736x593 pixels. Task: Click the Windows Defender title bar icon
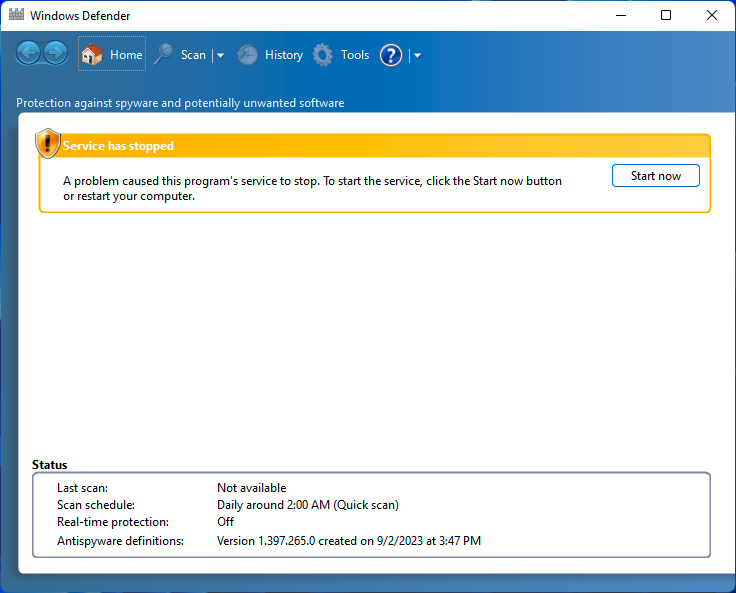point(16,15)
